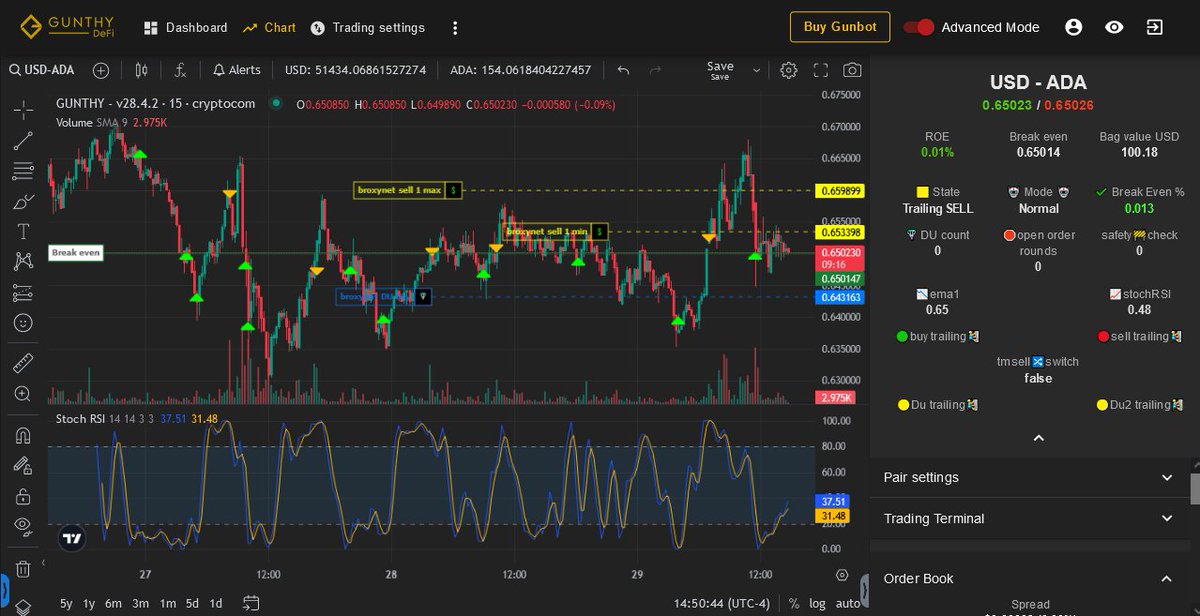
Task: Toggle percent scale mode
Action: click(794, 603)
